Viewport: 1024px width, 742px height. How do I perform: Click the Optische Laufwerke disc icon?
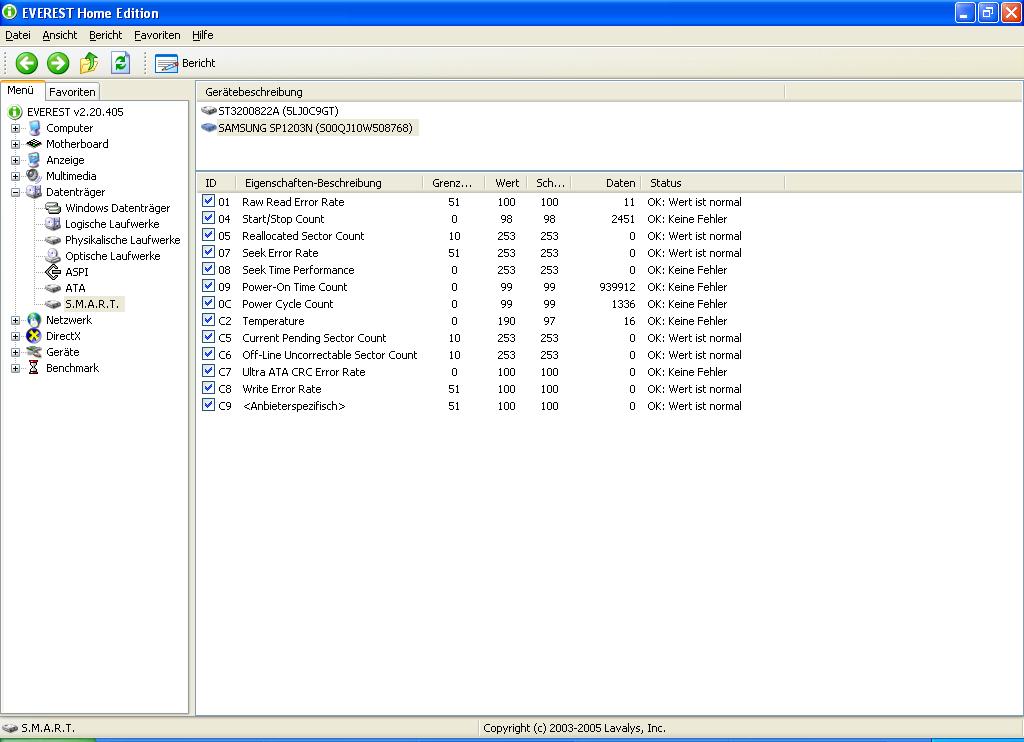coord(53,256)
